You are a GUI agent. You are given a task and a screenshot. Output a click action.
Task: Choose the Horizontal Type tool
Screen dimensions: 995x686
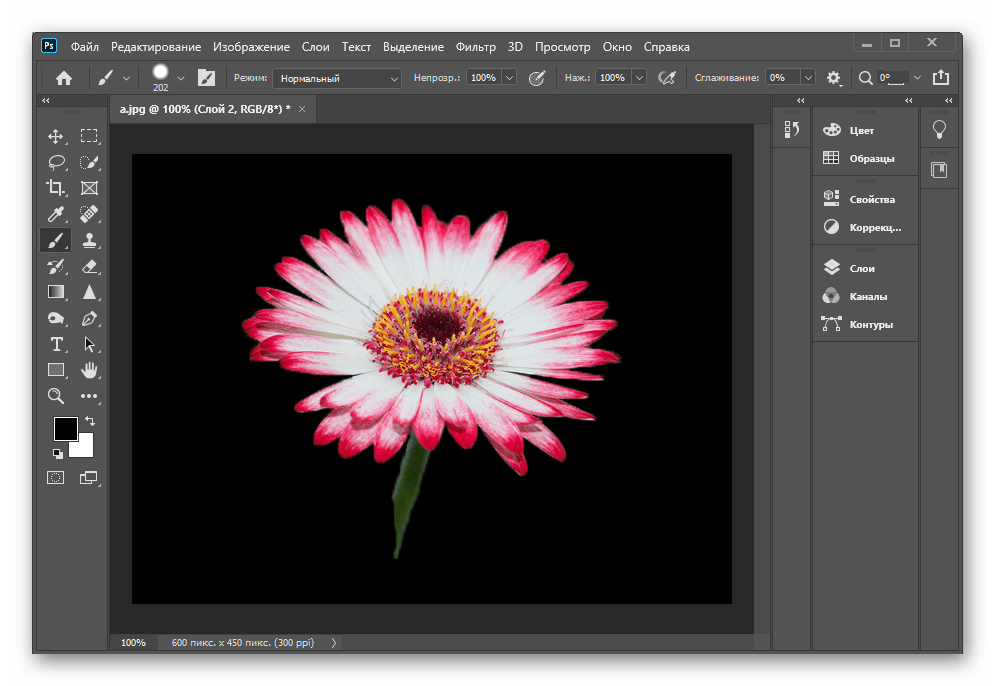[x=56, y=344]
